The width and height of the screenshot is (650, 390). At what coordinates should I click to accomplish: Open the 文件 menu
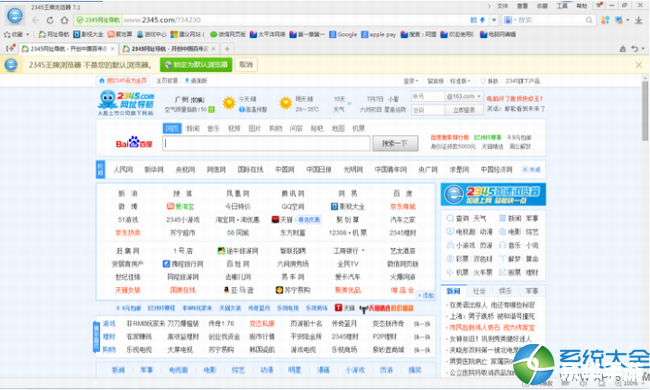tap(502, 6)
